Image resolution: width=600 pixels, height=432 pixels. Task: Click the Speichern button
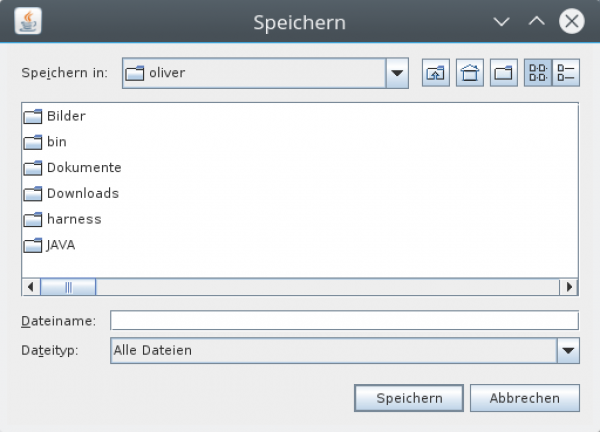[409, 398]
